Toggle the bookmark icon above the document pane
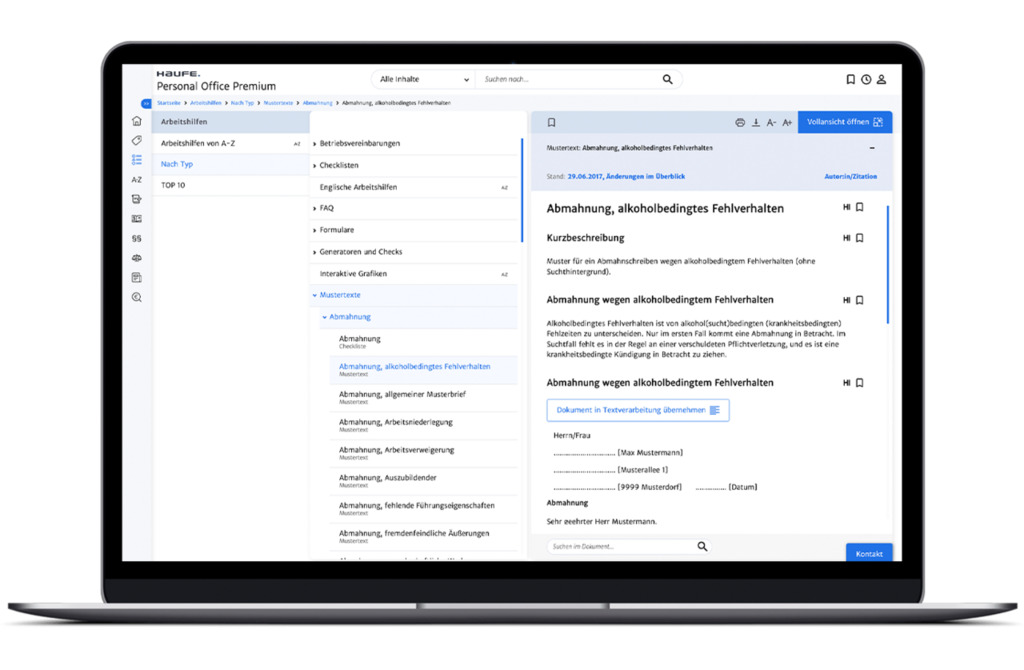The width and height of the screenshot is (1024, 670). coord(551,121)
